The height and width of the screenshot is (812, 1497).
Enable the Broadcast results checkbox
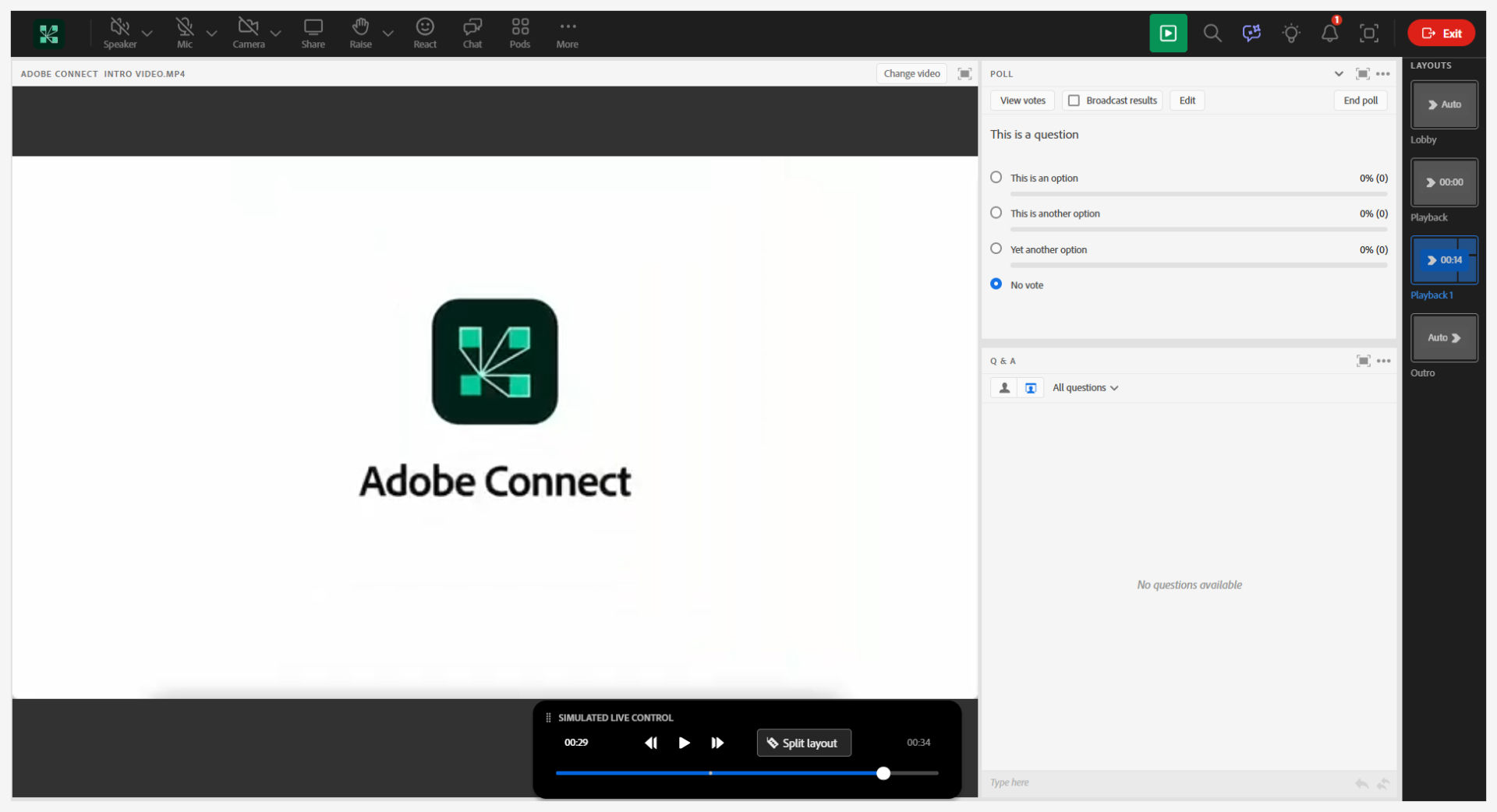(1074, 101)
